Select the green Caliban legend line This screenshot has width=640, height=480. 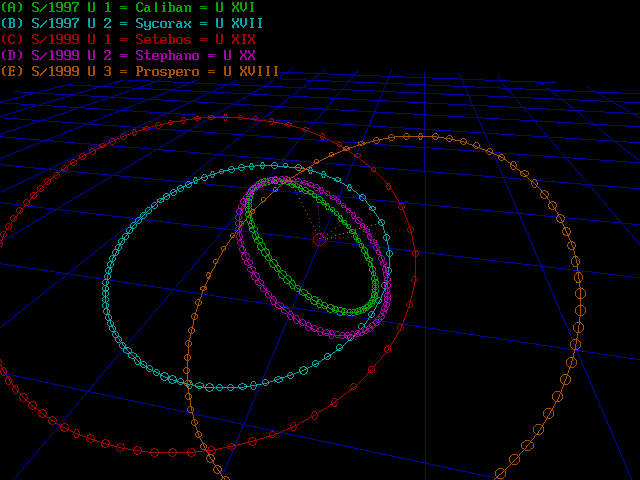click(128, 7)
